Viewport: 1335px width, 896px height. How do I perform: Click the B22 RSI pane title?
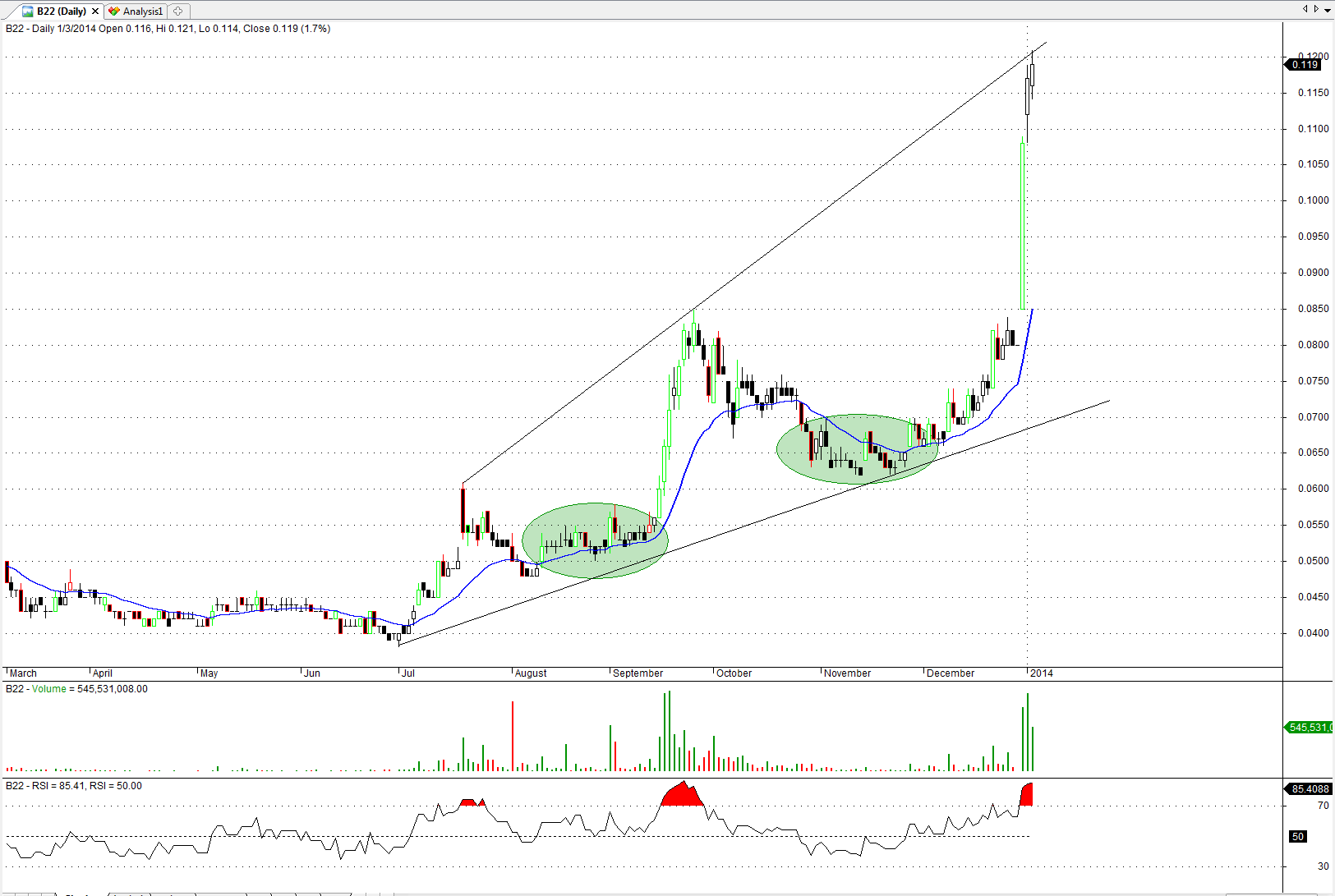(x=74, y=786)
